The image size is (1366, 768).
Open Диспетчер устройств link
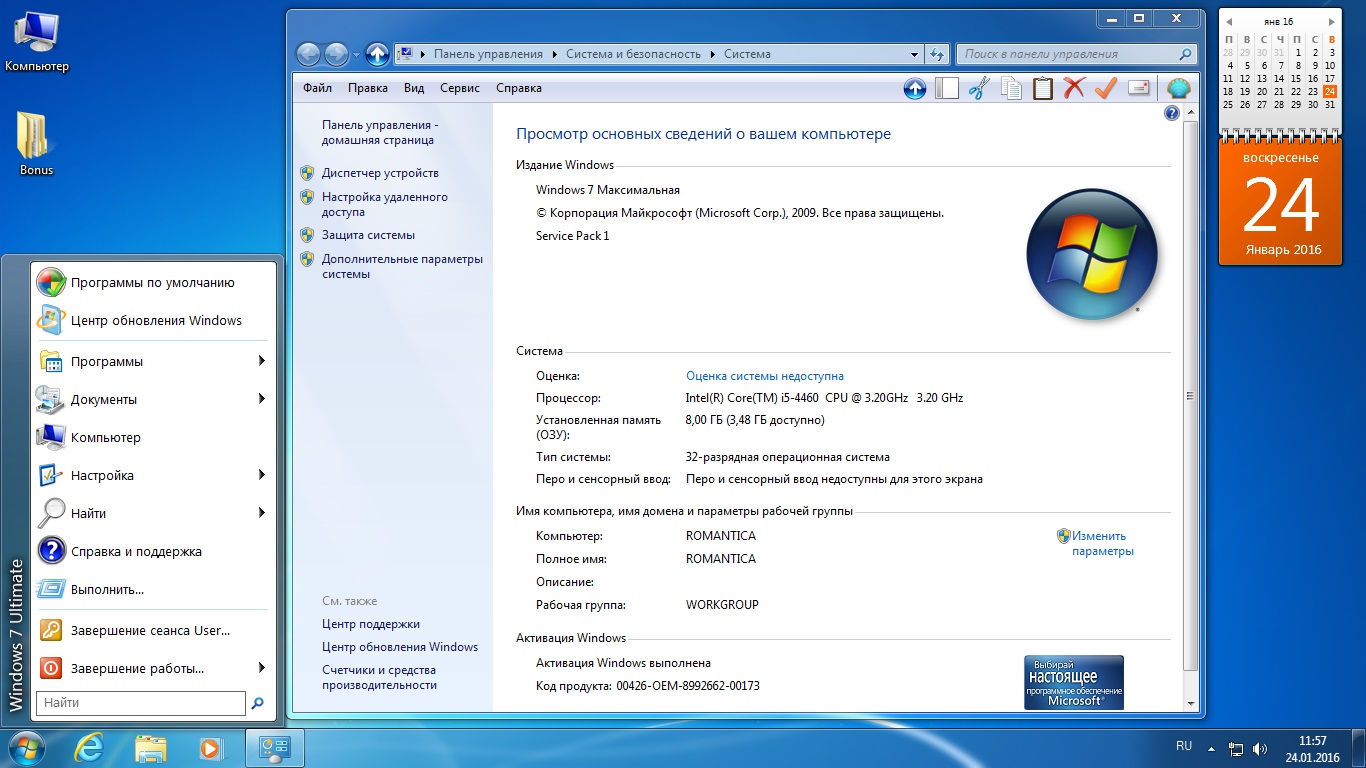[x=380, y=173]
